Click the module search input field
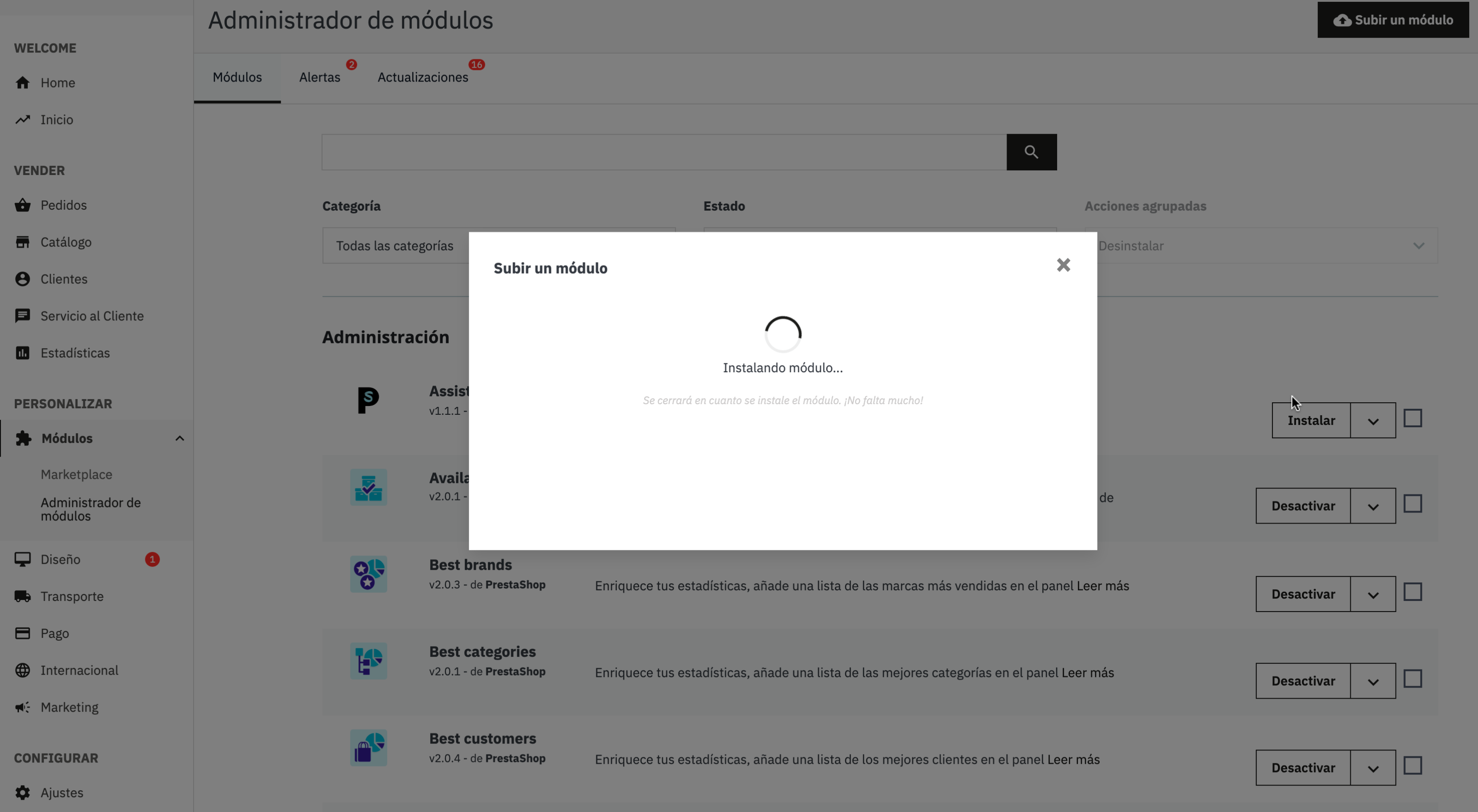 tap(663, 152)
